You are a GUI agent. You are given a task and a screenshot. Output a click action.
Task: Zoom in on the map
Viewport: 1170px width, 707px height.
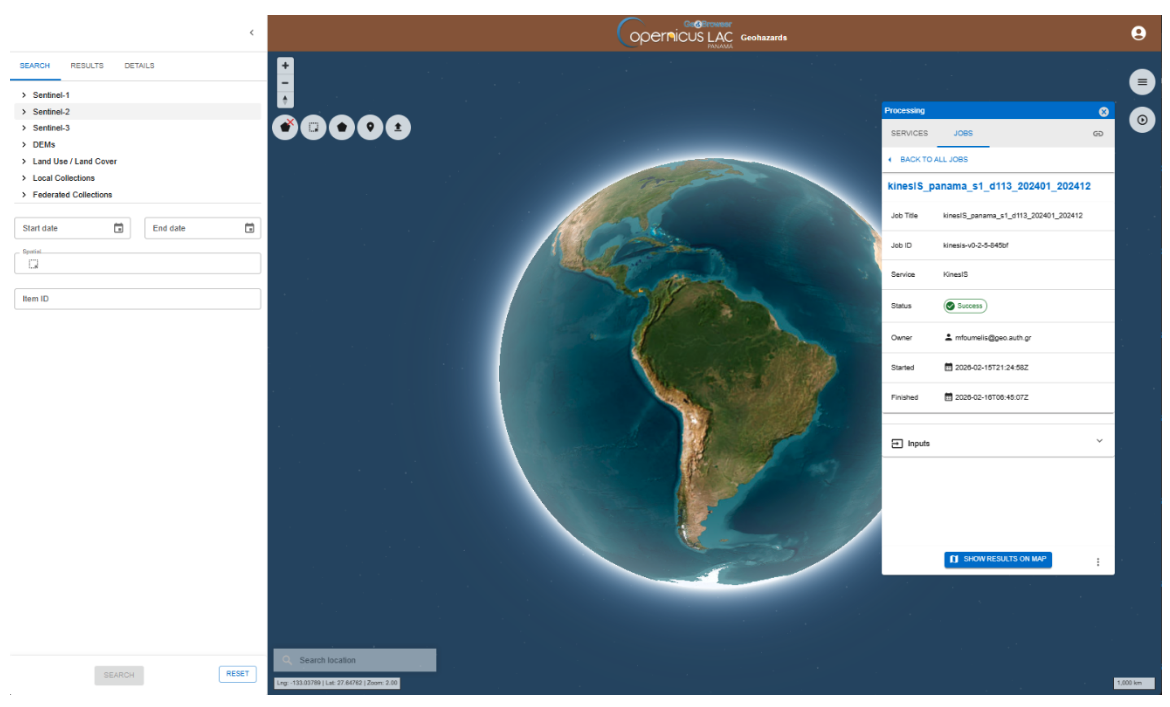pos(285,66)
